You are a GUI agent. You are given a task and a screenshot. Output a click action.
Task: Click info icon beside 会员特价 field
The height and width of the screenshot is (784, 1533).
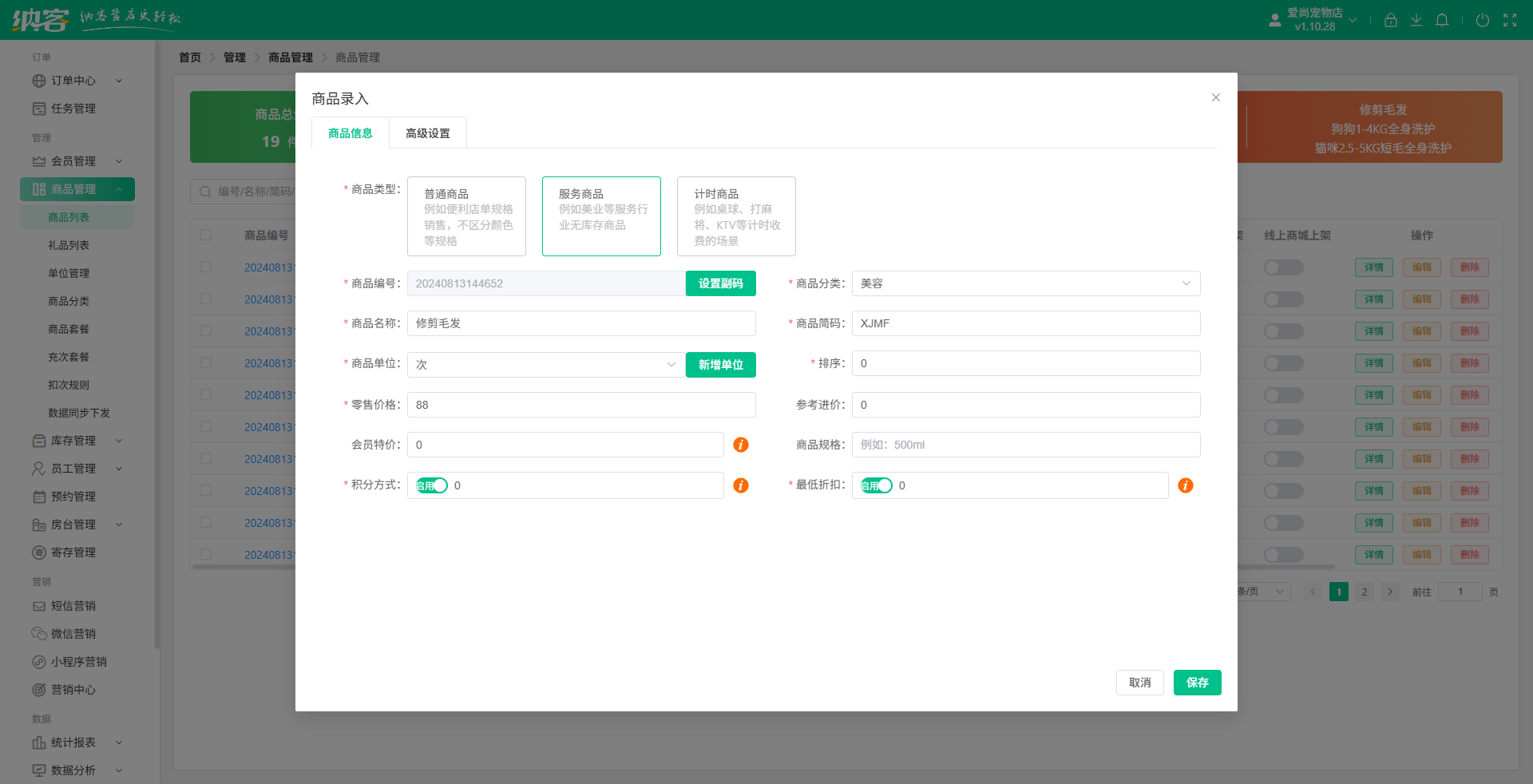coord(741,445)
